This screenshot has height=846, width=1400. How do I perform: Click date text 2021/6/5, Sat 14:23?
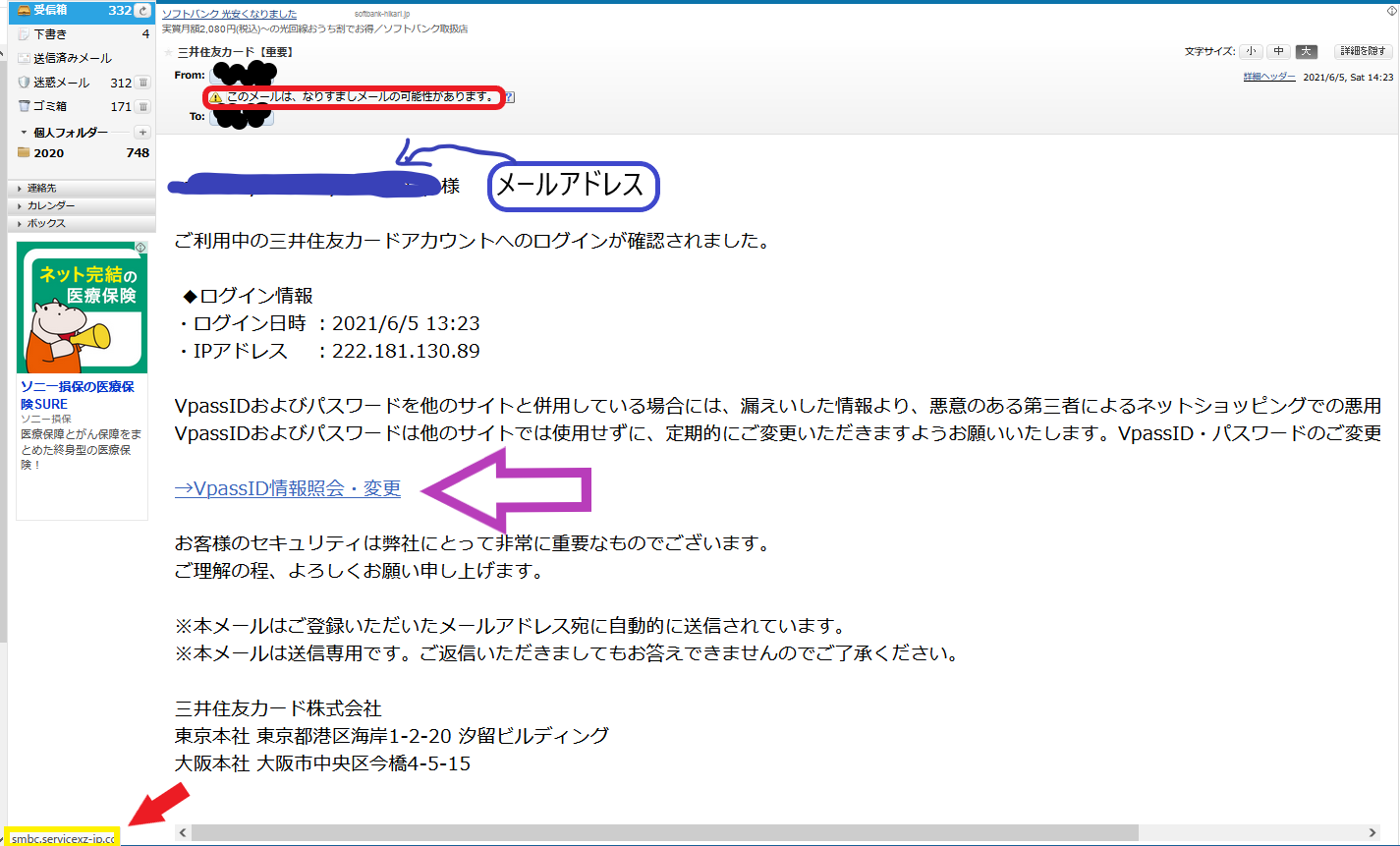coord(1349,77)
